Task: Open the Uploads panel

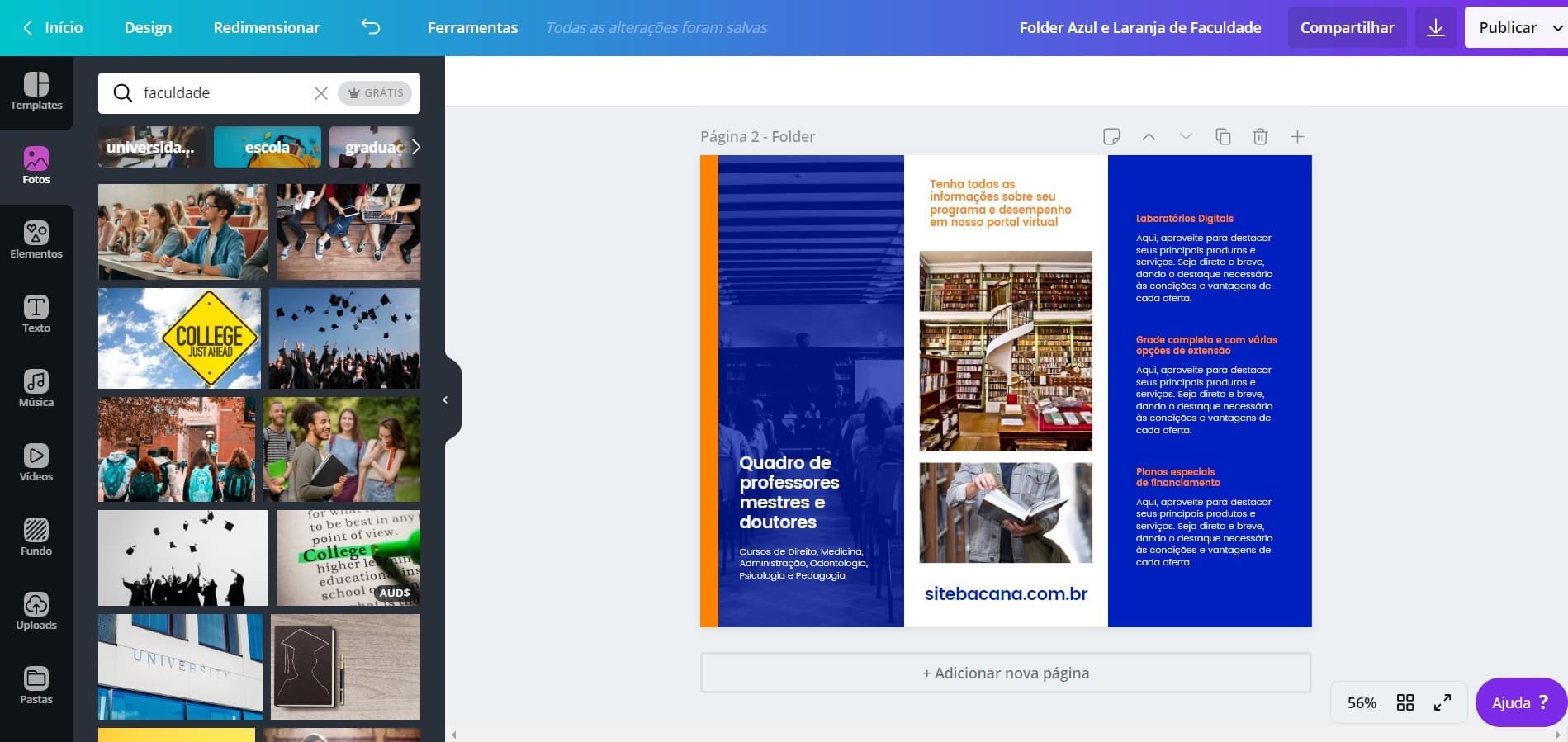Action: [x=36, y=612]
